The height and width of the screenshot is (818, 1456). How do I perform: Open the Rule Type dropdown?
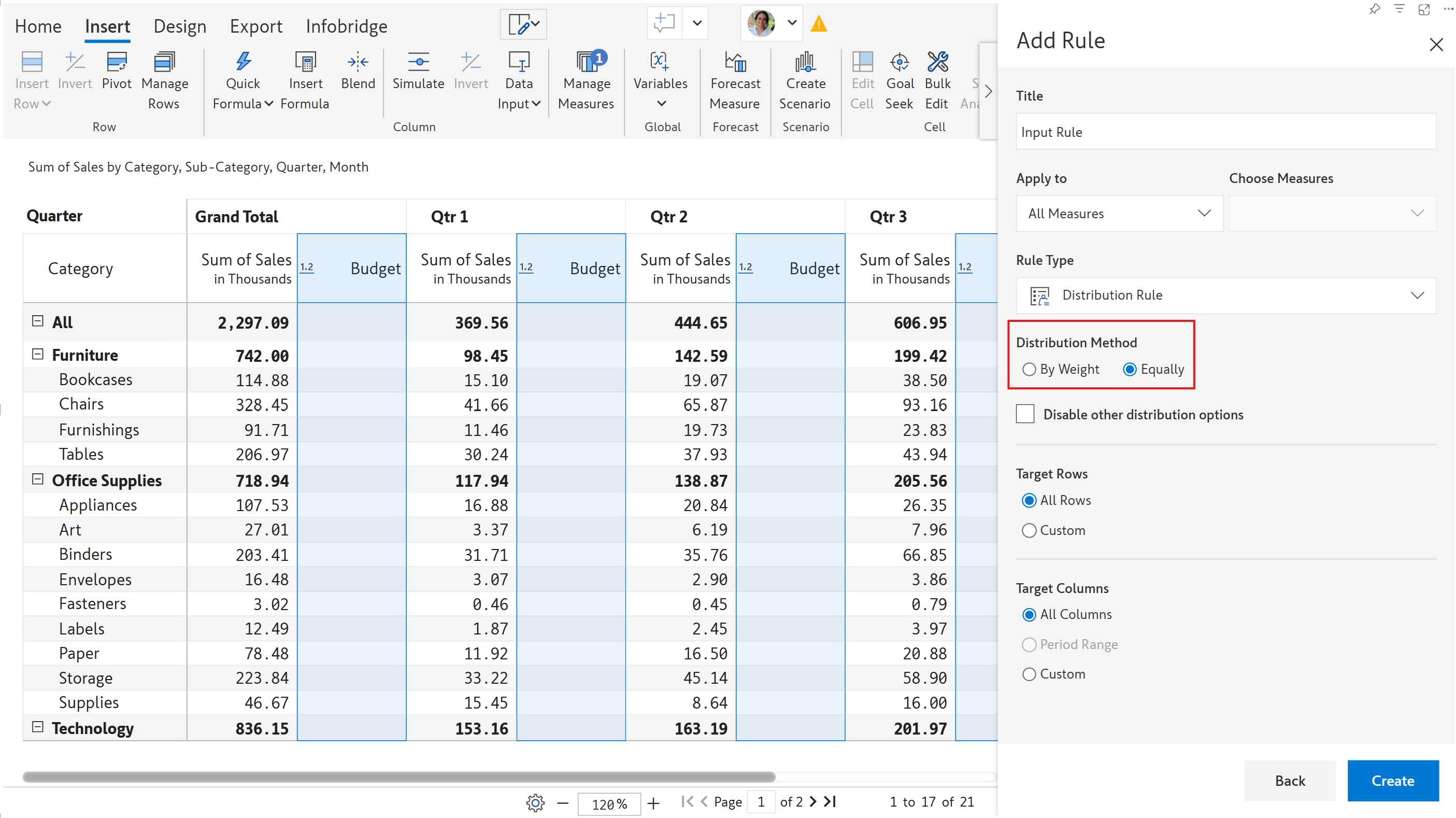click(1225, 295)
